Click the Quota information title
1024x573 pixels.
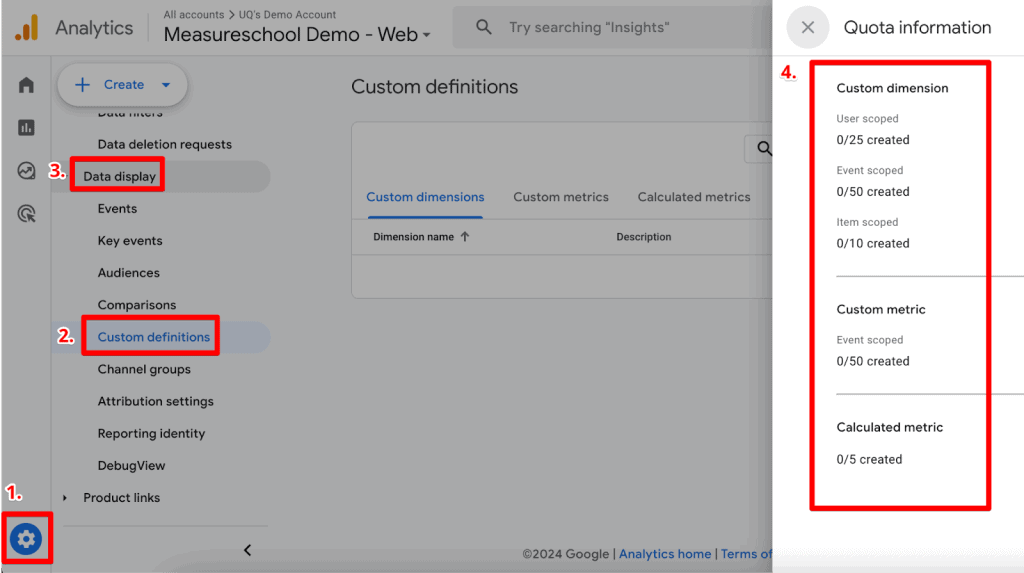pyautogui.click(x=917, y=27)
